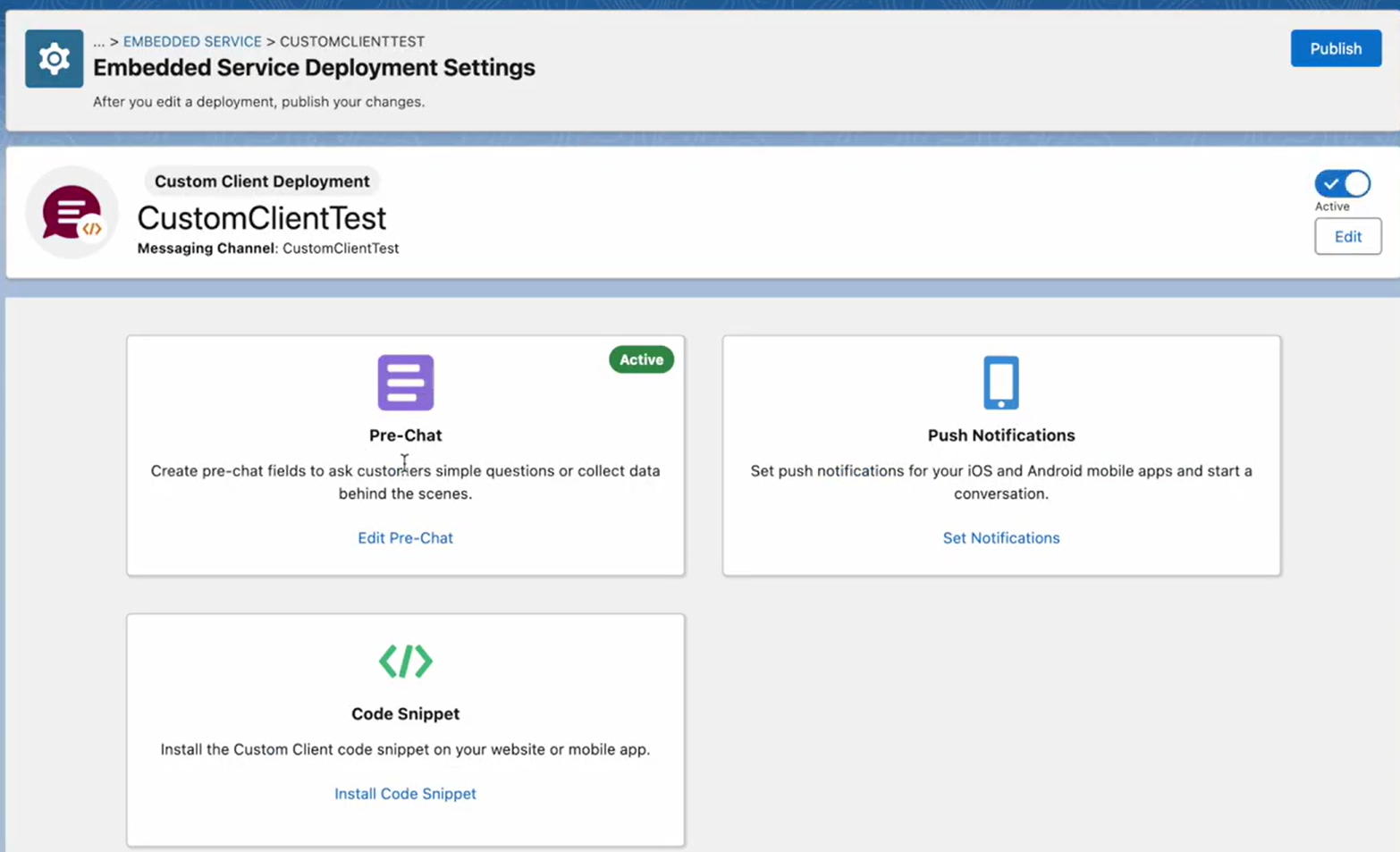Viewport: 1400px width, 852px height.
Task: Select the Pre-Chat card title
Action: [x=405, y=435]
